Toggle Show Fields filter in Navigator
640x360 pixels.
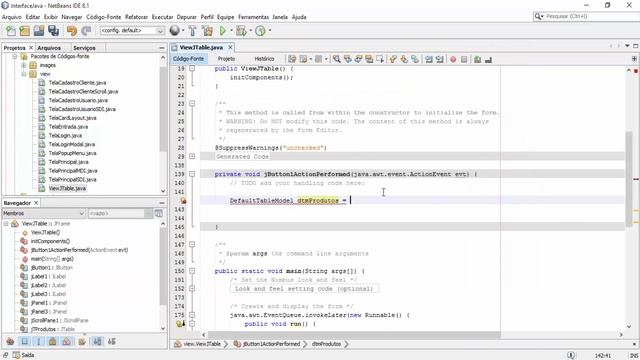click(x=24, y=341)
